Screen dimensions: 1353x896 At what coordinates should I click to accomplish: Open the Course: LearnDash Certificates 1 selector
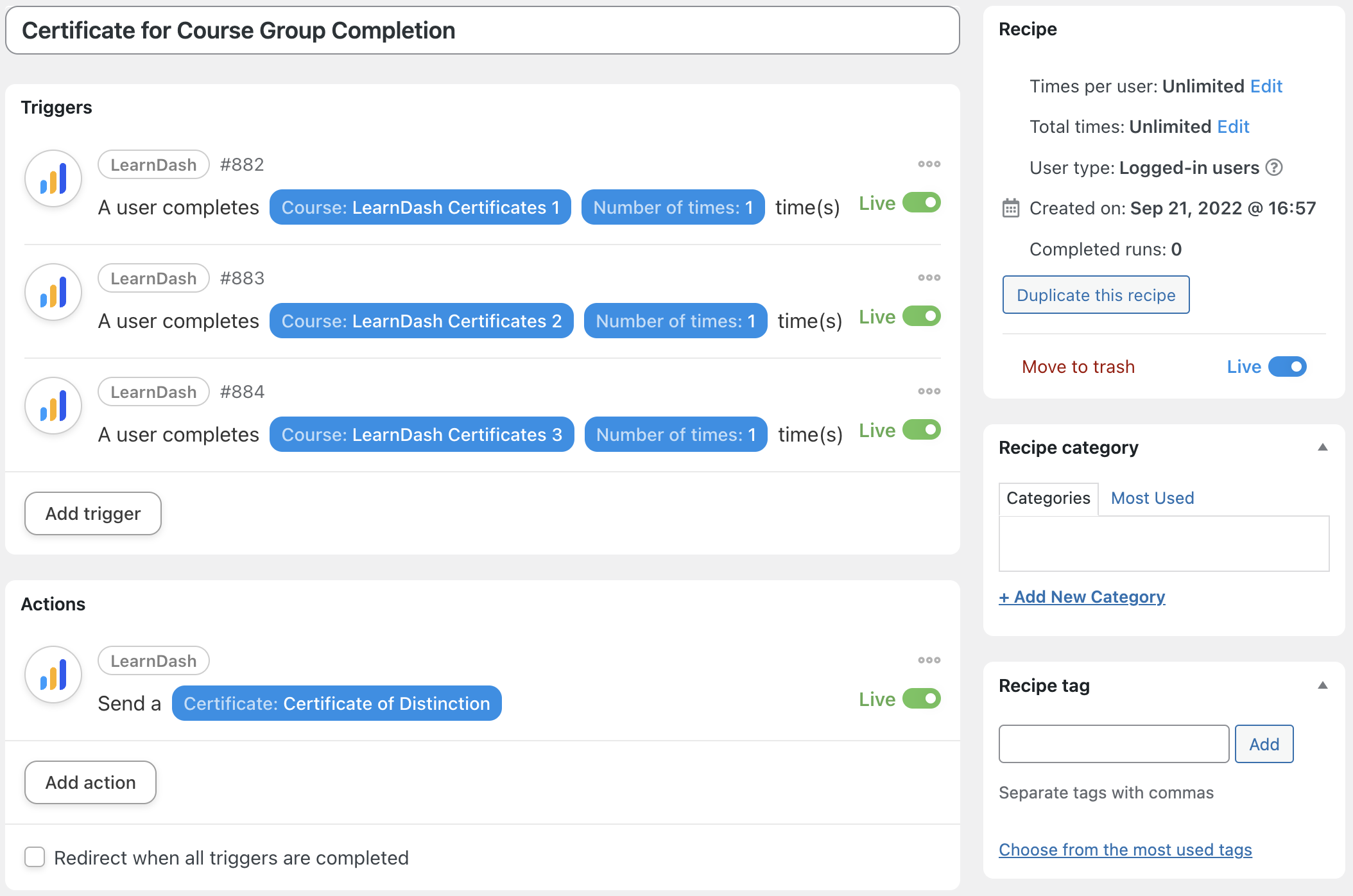coord(420,207)
